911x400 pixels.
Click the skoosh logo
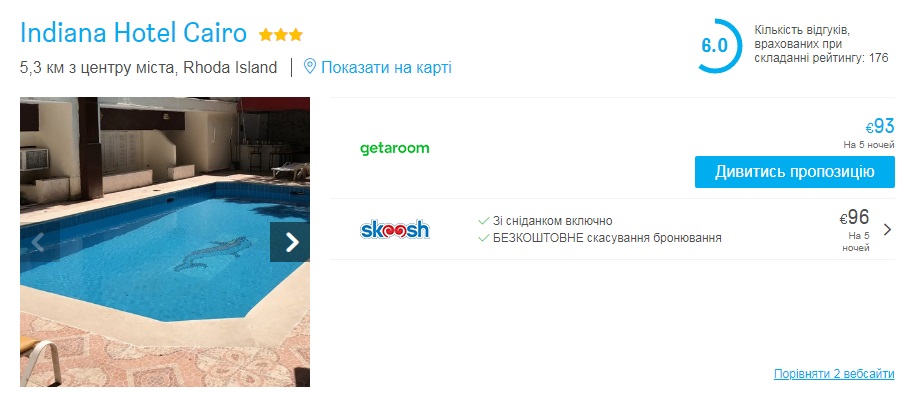click(394, 230)
